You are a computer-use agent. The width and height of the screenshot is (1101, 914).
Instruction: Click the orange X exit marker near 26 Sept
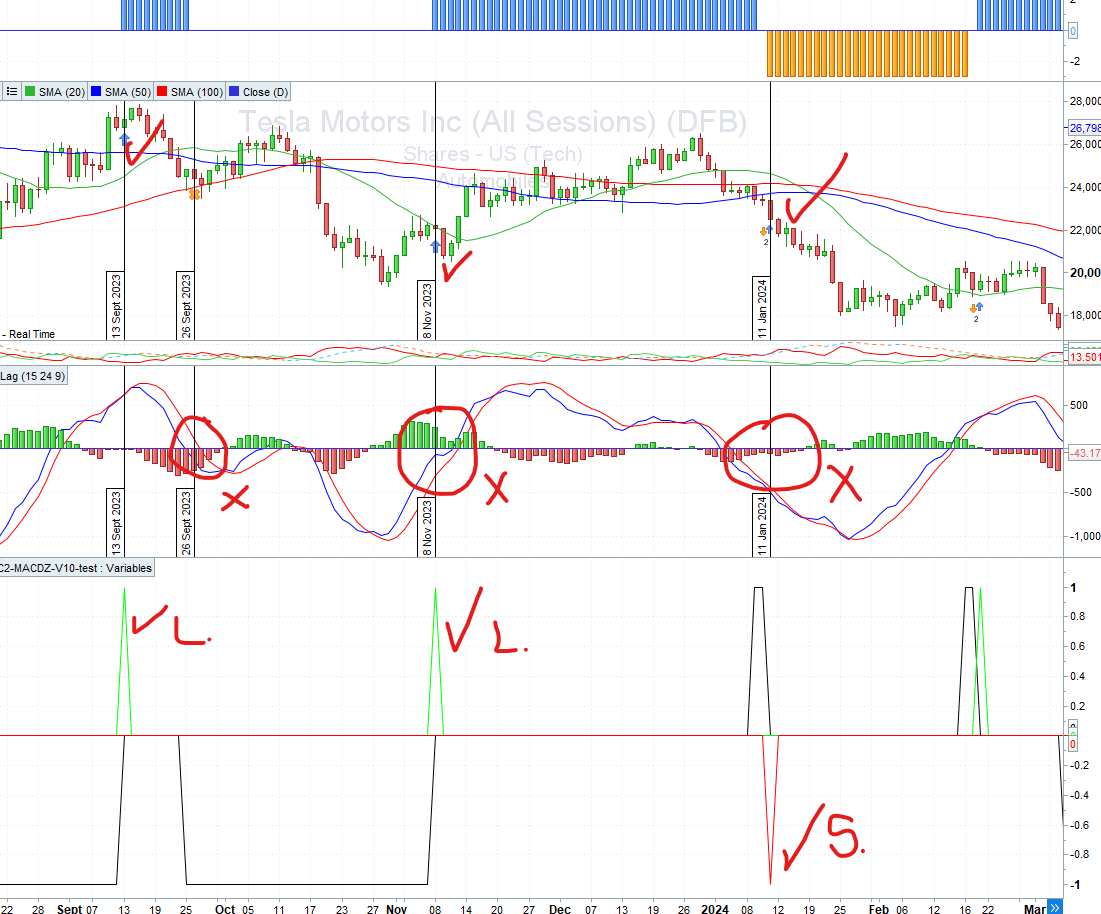[195, 194]
